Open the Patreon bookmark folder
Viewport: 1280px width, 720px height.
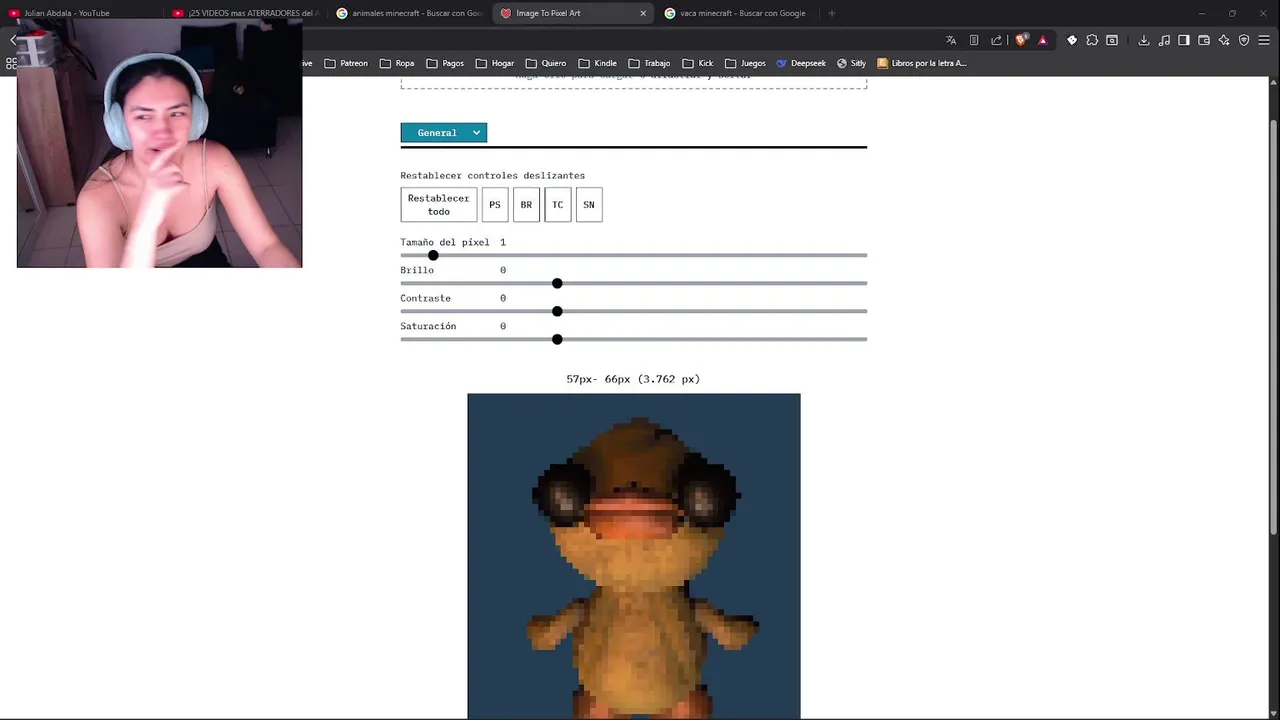coord(346,63)
